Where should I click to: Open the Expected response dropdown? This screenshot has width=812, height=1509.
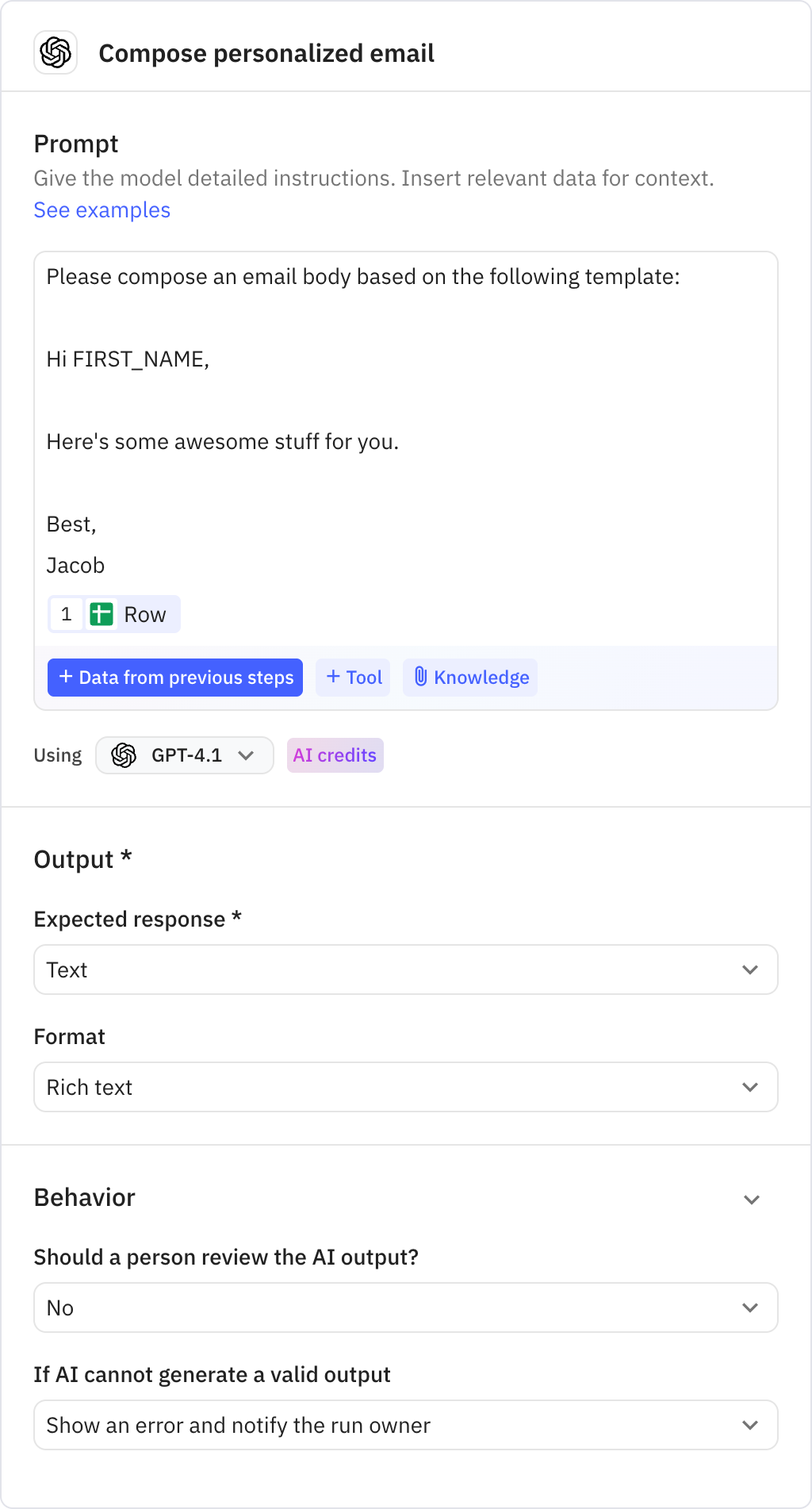pos(406,970)
